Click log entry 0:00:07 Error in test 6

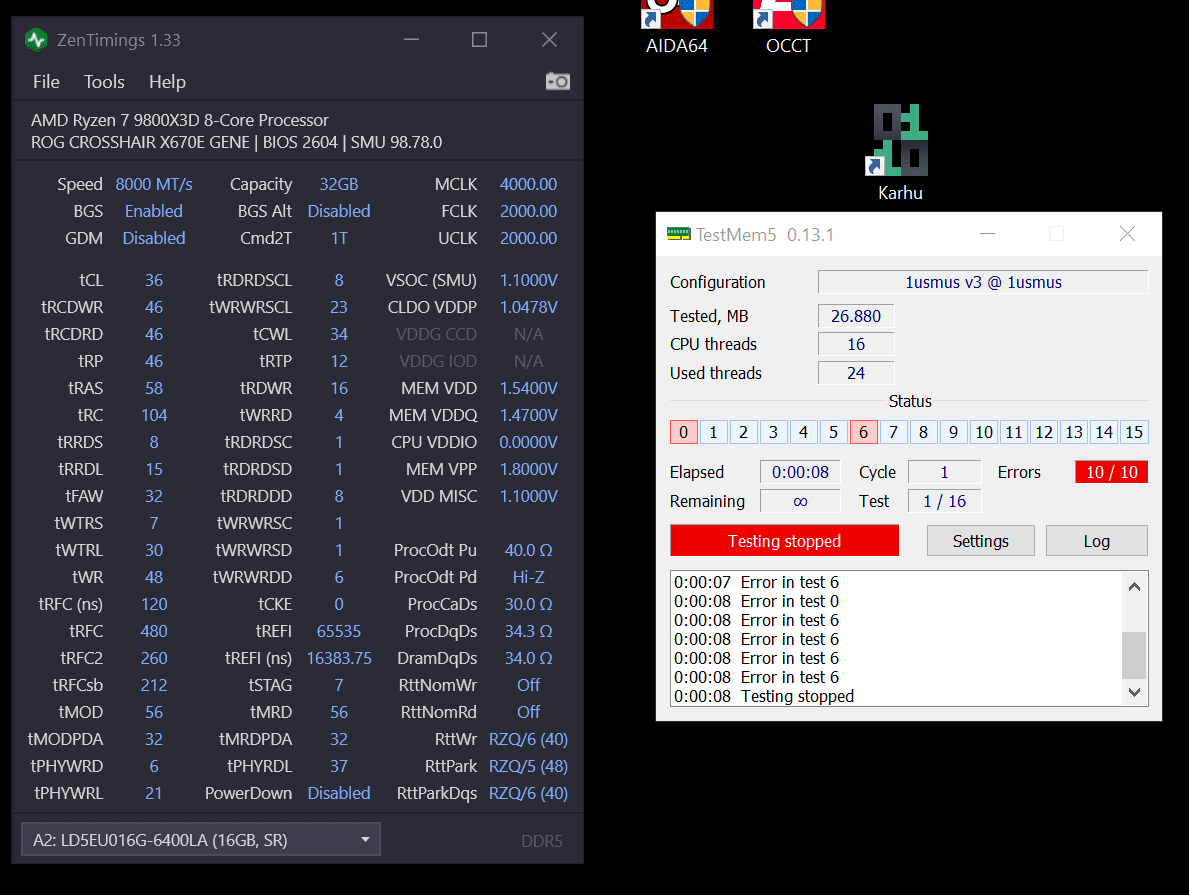click(757, 583)
